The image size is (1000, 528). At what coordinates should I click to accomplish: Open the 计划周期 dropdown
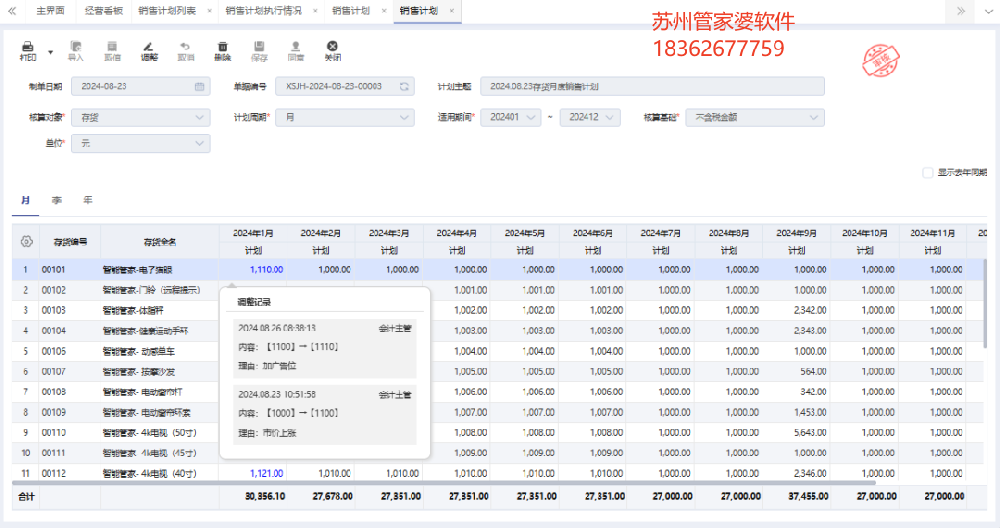pos(344,117)
